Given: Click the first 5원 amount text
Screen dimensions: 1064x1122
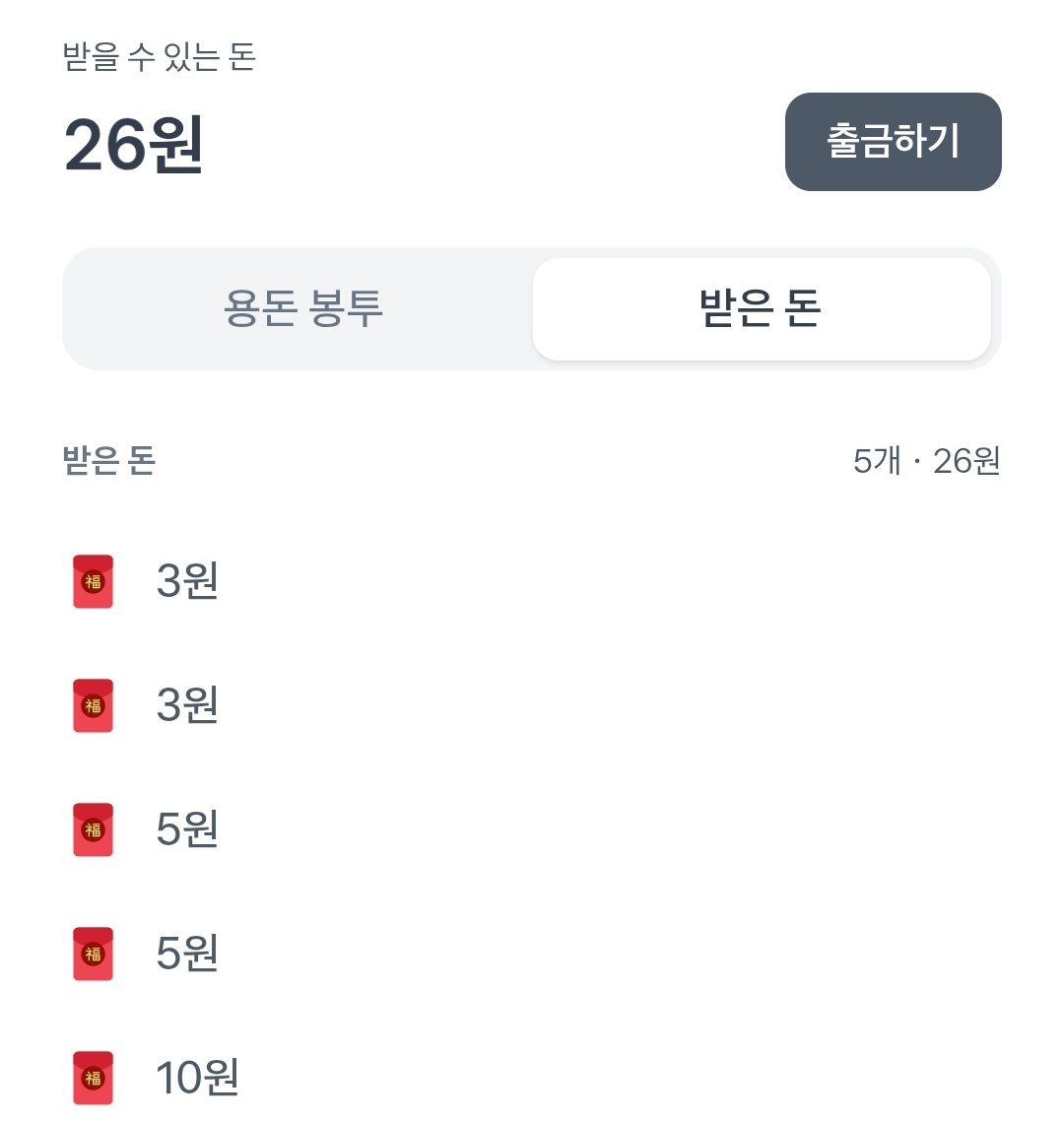Looking at the screenshot, I should click(x=187, y=829).
